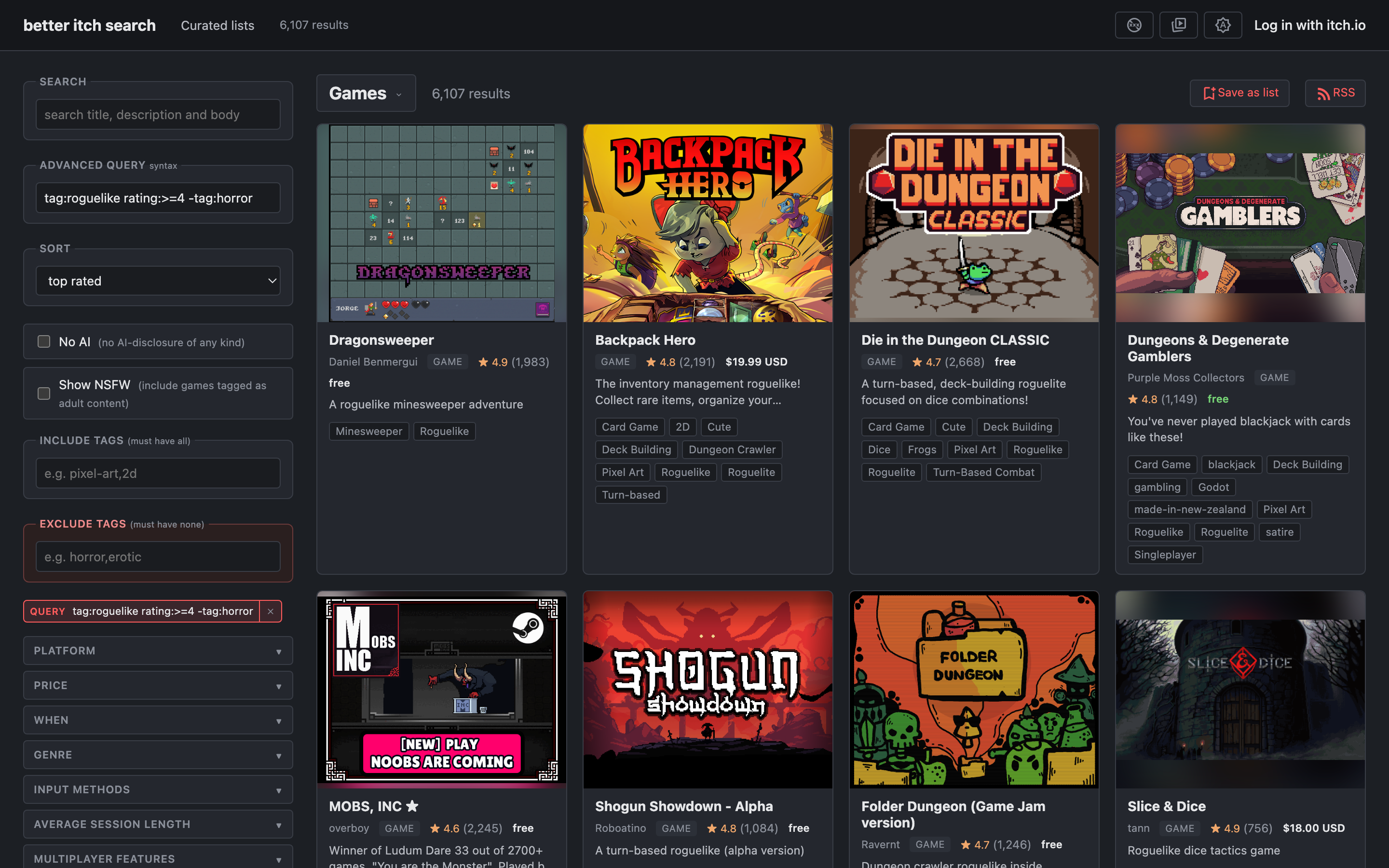Select the Frogs tag
This screenshot has height=868, width=1389.
(922, 449)
